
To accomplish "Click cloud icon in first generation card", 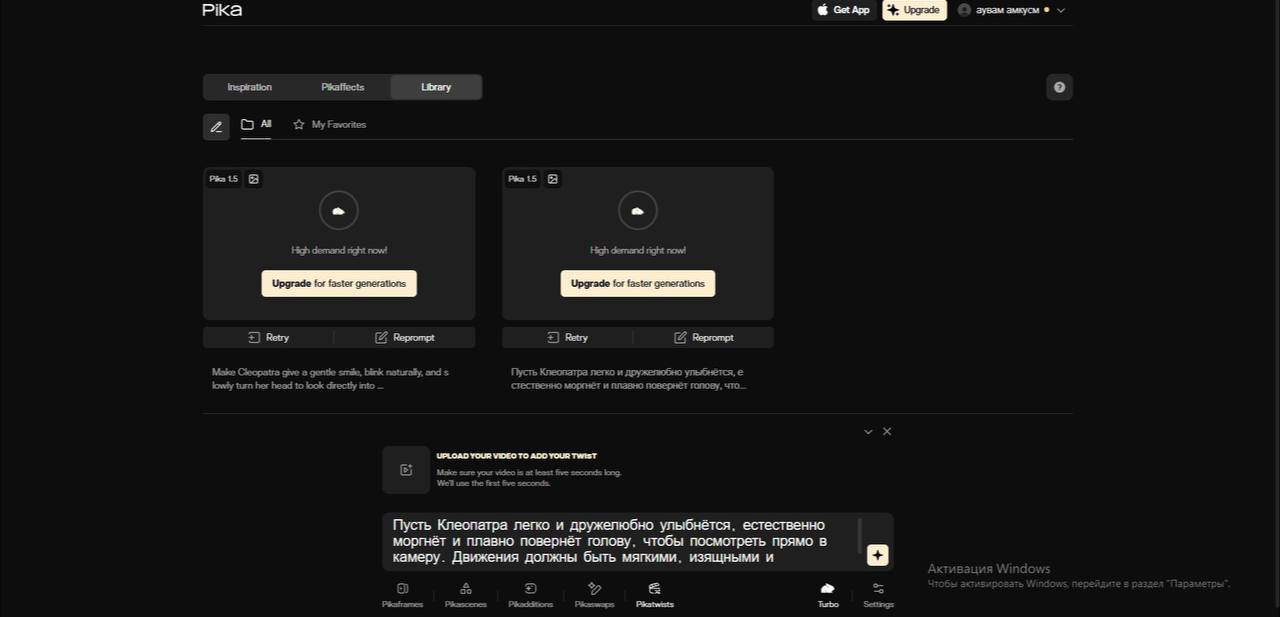I will [339, 211].
